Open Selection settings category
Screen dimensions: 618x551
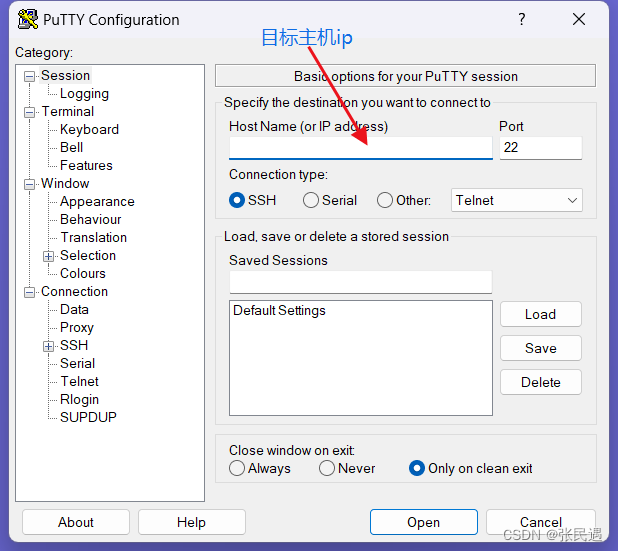click(x=88, y=255)
